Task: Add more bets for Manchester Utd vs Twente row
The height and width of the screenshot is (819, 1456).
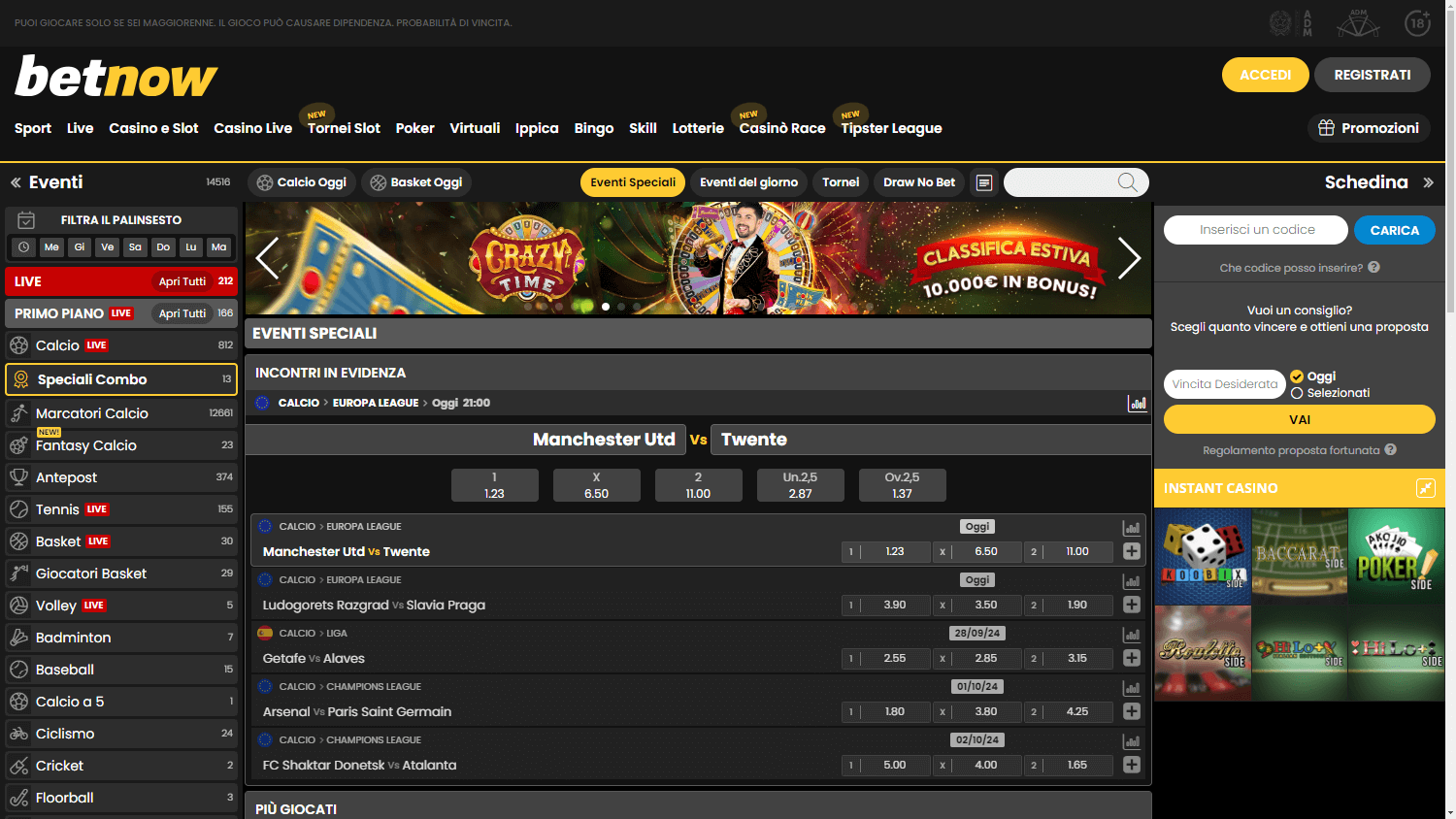Action: (x=1132, y=551)
